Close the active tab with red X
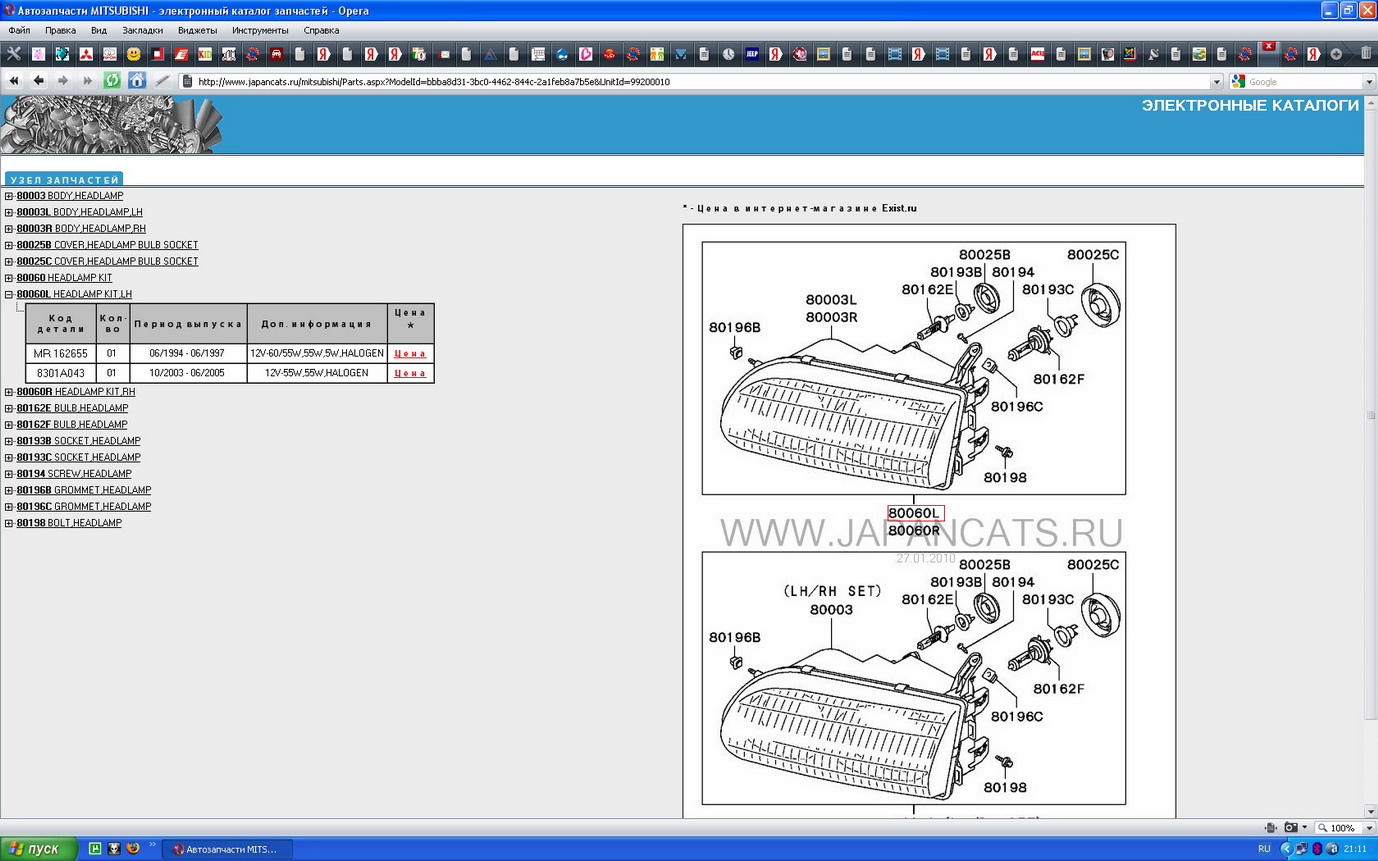The height and width of the screenshot is (861, 1378). pos(1269,46)
